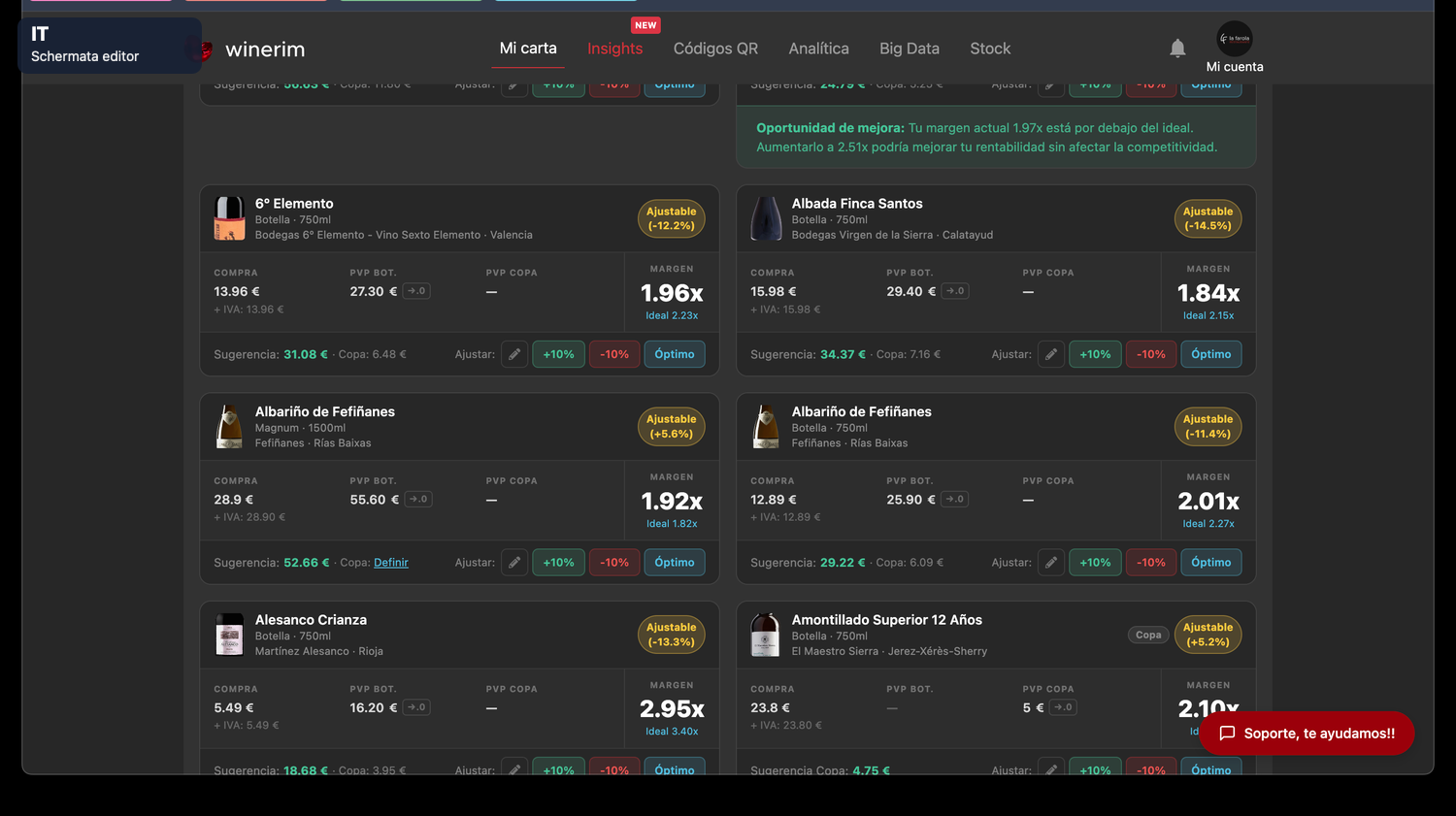The height and width of the screenshot is (816, 1456).
Task: Click the 13.96 € purchase price
Action: point(237,291)
